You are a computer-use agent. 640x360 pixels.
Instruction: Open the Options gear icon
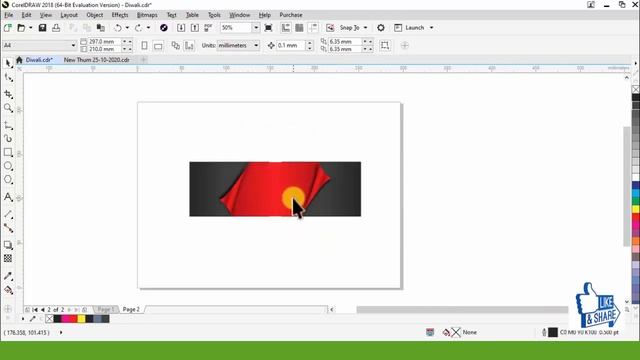pyautogui.click(x=381, y=28)
